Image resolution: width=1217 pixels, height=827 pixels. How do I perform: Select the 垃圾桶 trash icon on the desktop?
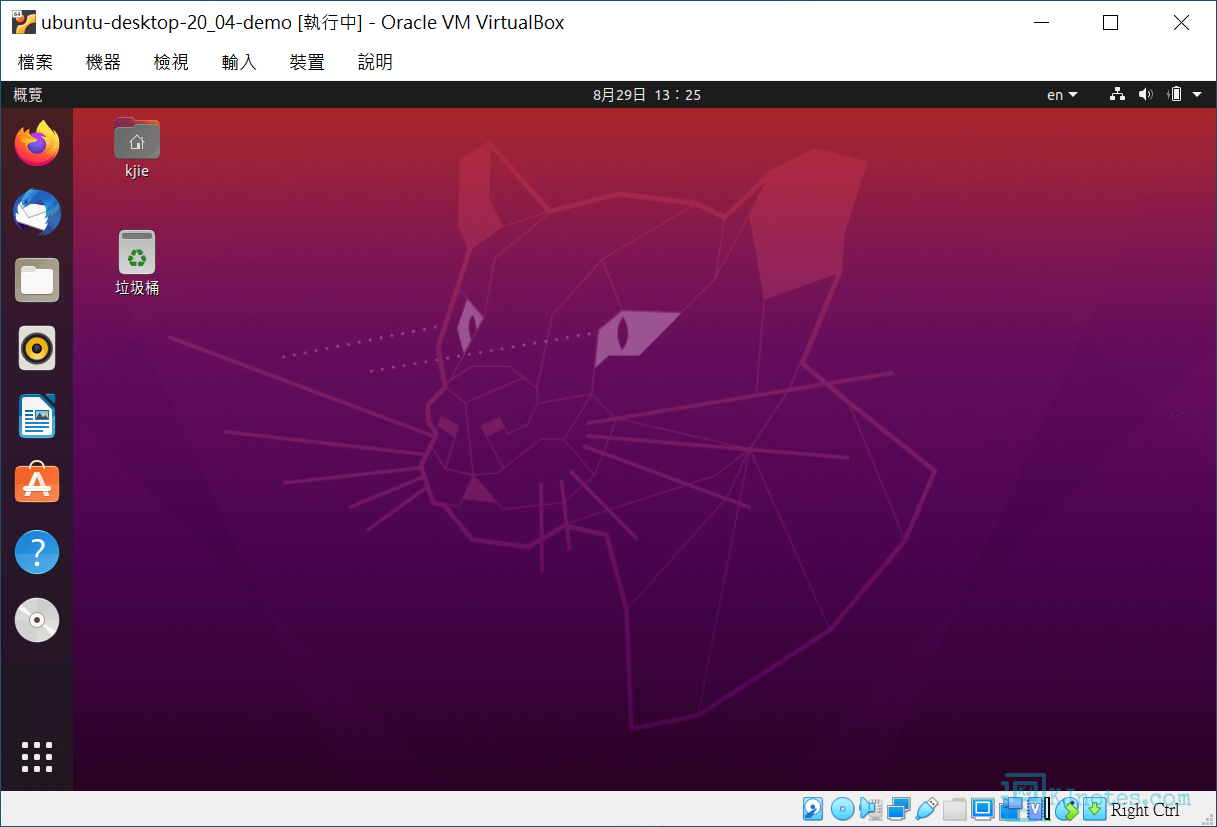click(x=137, y=262)
